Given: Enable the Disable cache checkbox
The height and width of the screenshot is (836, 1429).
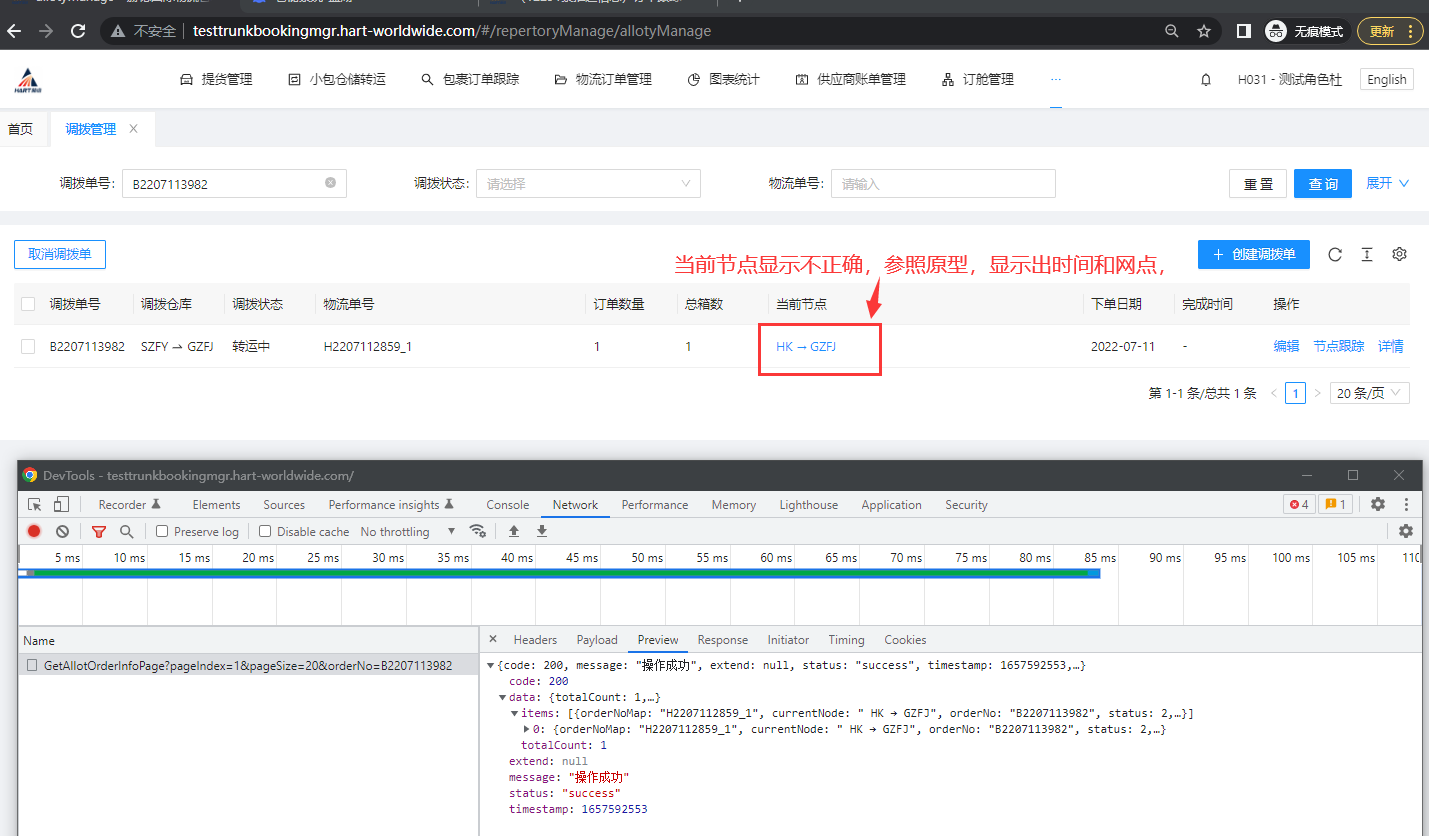Looking at the screenshot, I should (265, 532).
